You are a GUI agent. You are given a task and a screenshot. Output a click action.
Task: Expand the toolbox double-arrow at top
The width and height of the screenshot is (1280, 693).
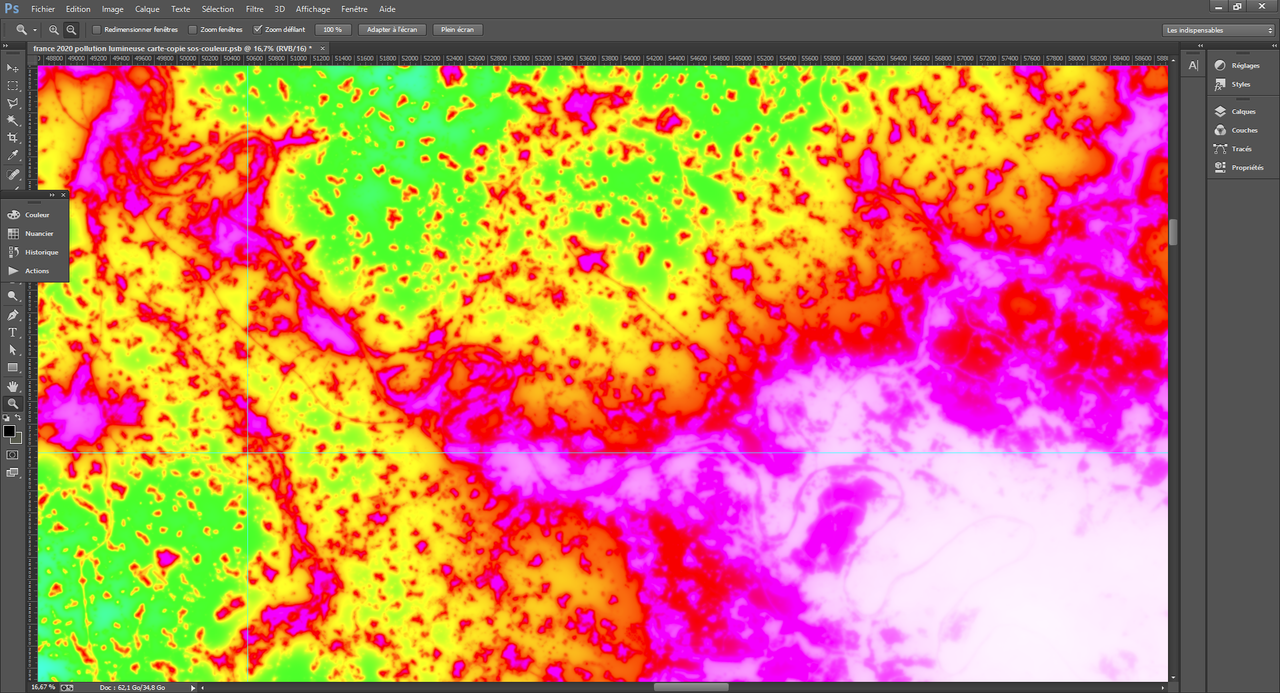tap(7, 46)
